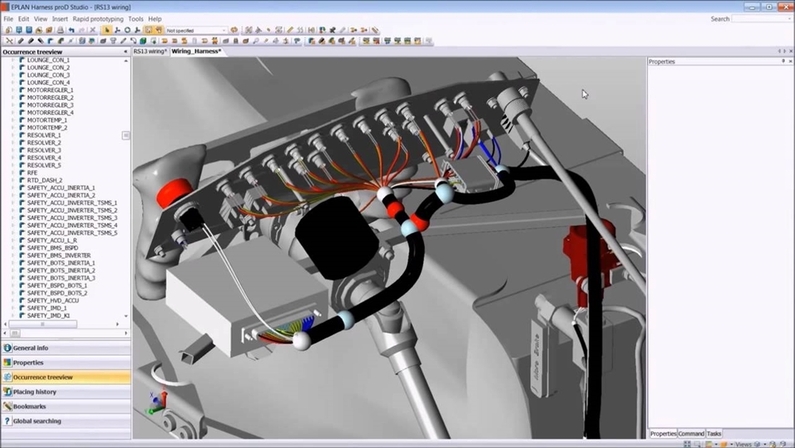The image size is (795, 448).
Task: Open the Help menu
Action: [155, 19]
